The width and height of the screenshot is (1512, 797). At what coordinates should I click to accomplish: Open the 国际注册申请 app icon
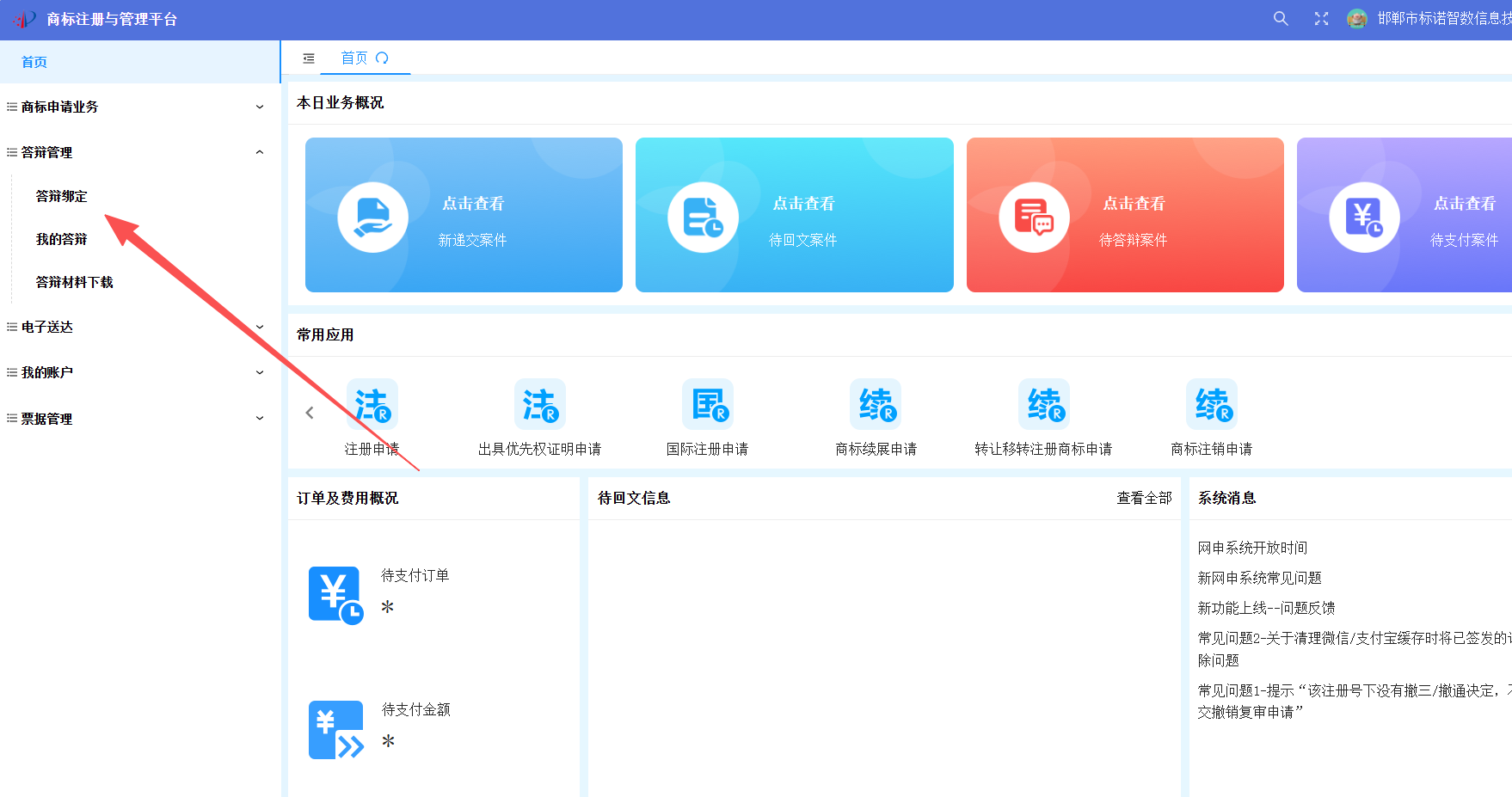[x=707, y=404]
